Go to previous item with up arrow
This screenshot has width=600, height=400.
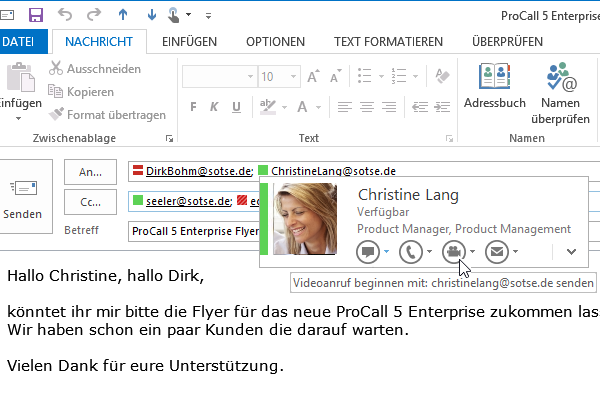[x=123, y=15]
